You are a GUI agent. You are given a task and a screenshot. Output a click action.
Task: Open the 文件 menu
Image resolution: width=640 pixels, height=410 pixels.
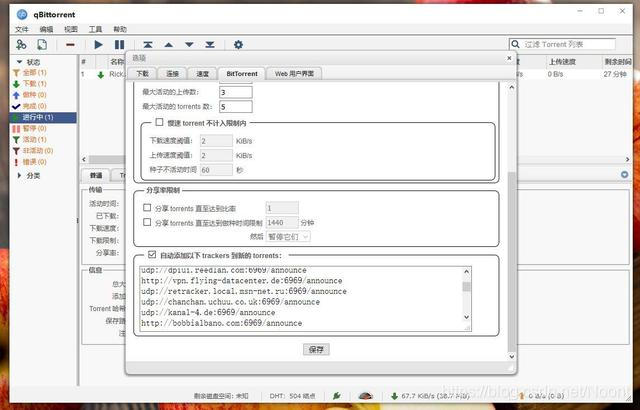tap(22, 29)
